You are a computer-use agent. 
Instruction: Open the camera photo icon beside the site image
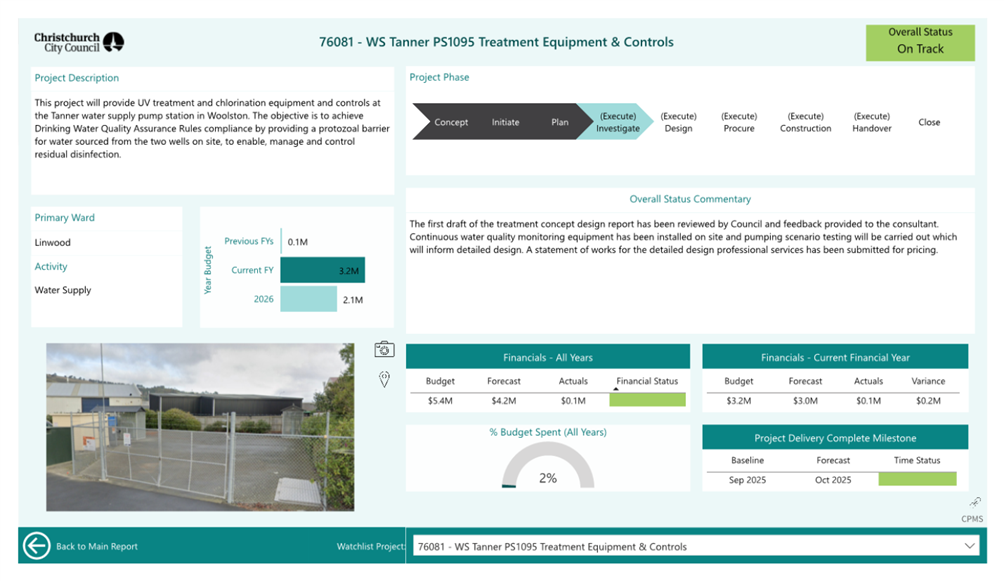click(384, 349)
